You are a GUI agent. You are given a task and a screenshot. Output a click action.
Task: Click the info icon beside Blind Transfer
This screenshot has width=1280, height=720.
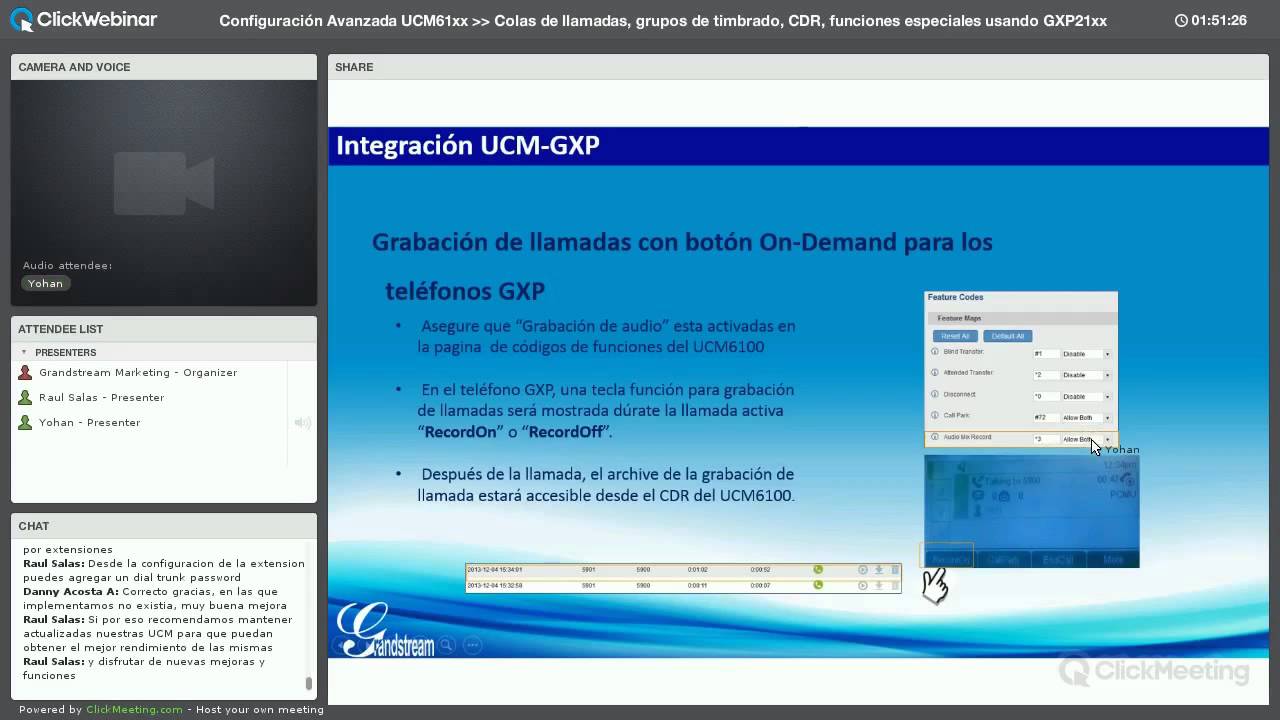pos(935,351)
